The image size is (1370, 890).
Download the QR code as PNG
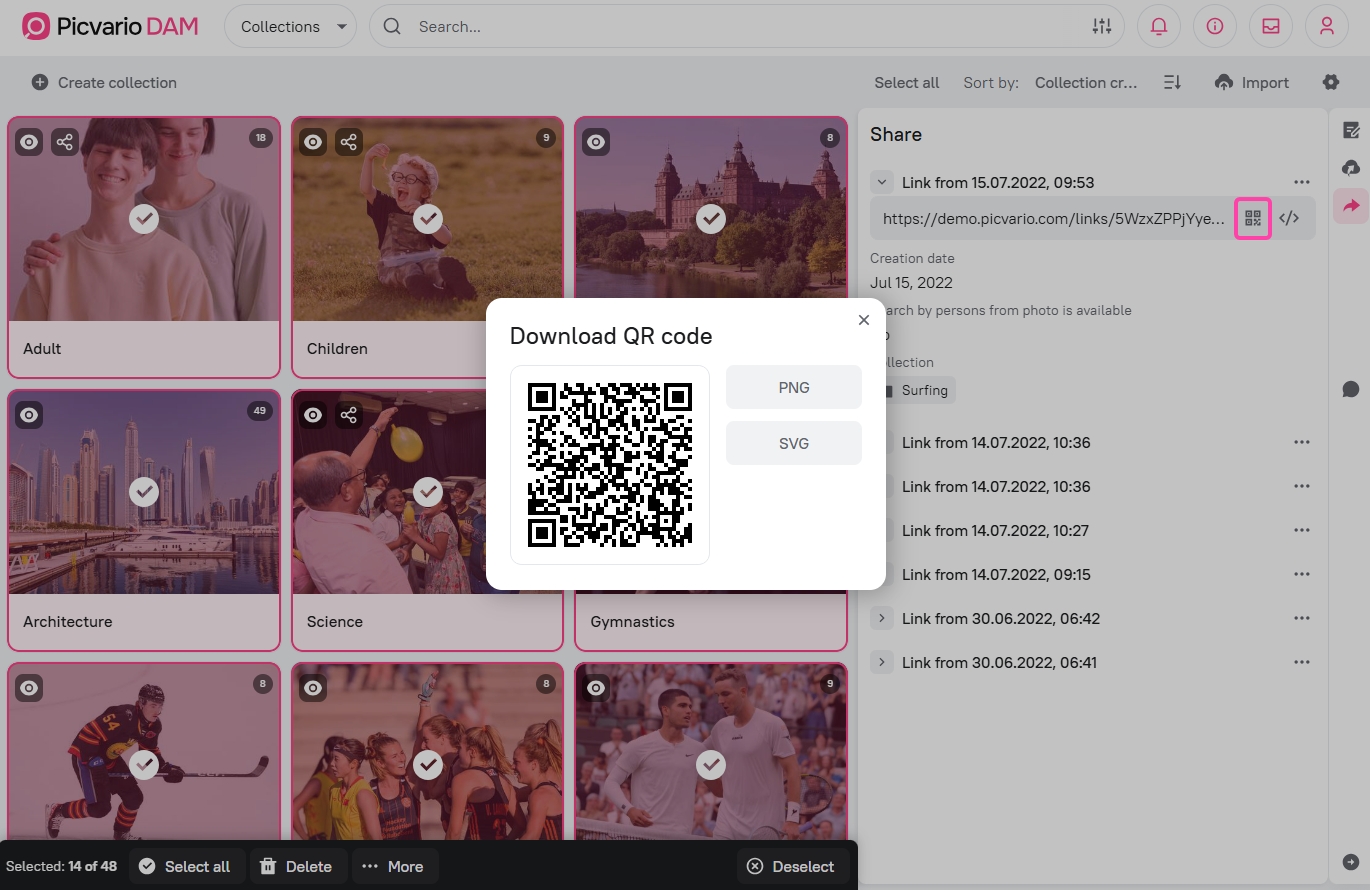pyautogui.click(x=794, y=387)
